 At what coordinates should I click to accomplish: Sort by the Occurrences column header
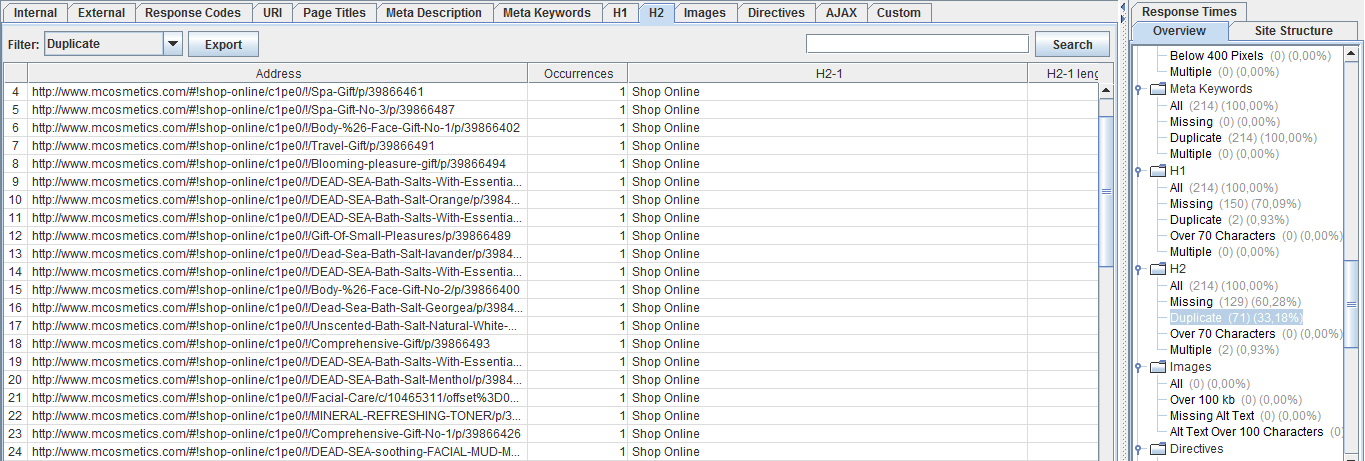pyautogui.click(x=578, y=73)
